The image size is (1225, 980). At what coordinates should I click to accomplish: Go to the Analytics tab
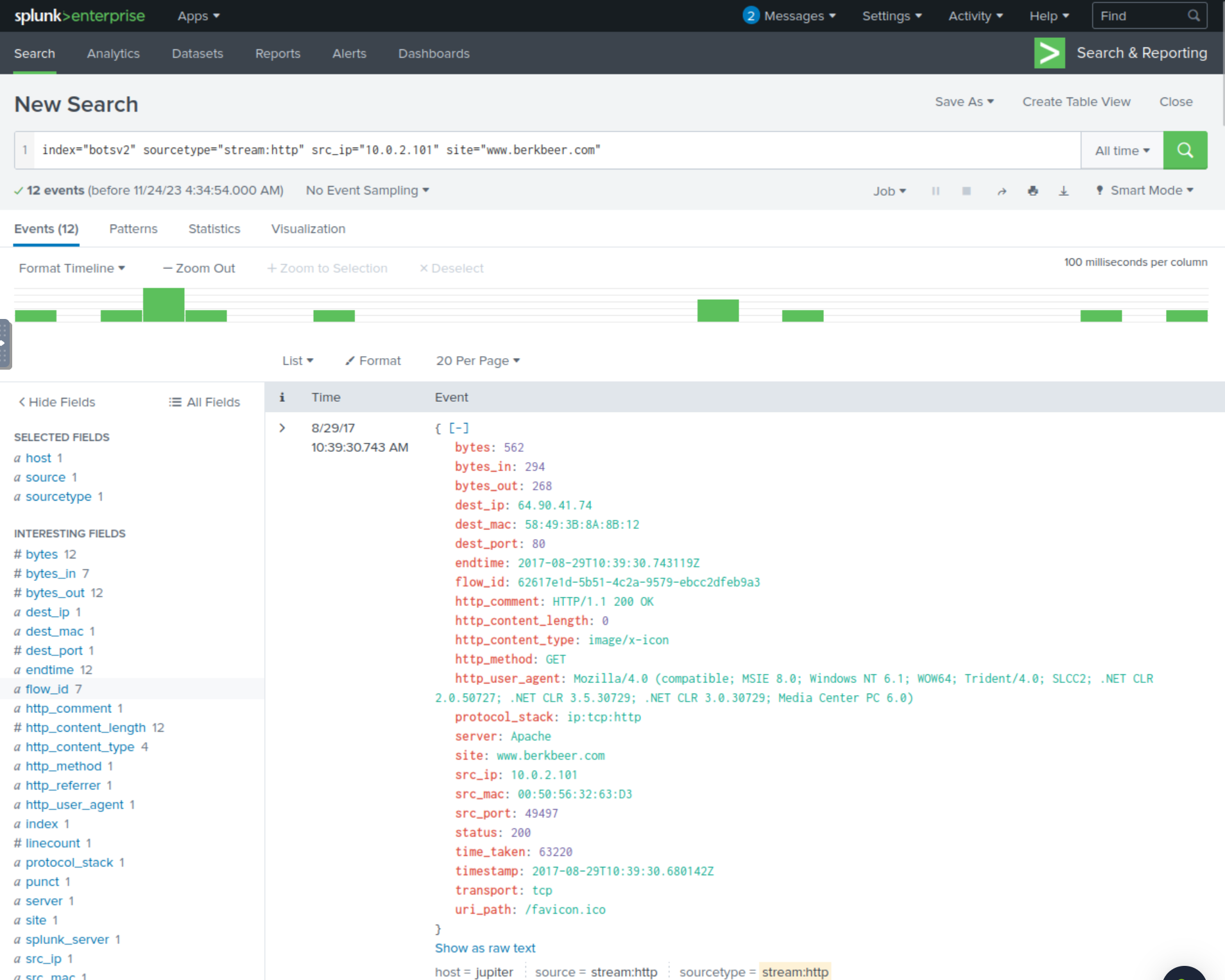click(x=113, y=54)
